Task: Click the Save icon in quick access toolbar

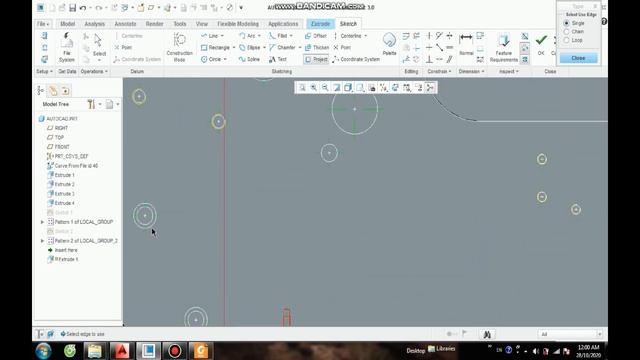Action: [x=73, y=7]
